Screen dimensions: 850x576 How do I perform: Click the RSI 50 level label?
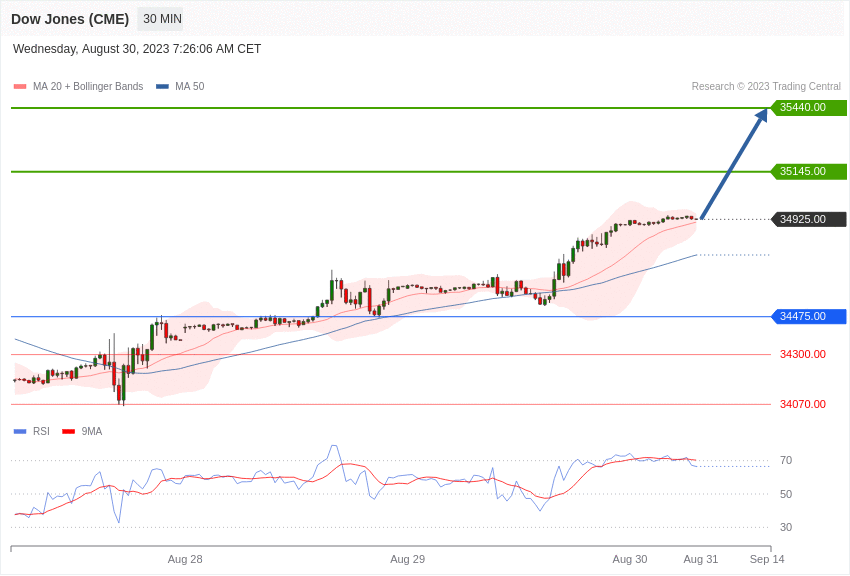click(785, 494)
